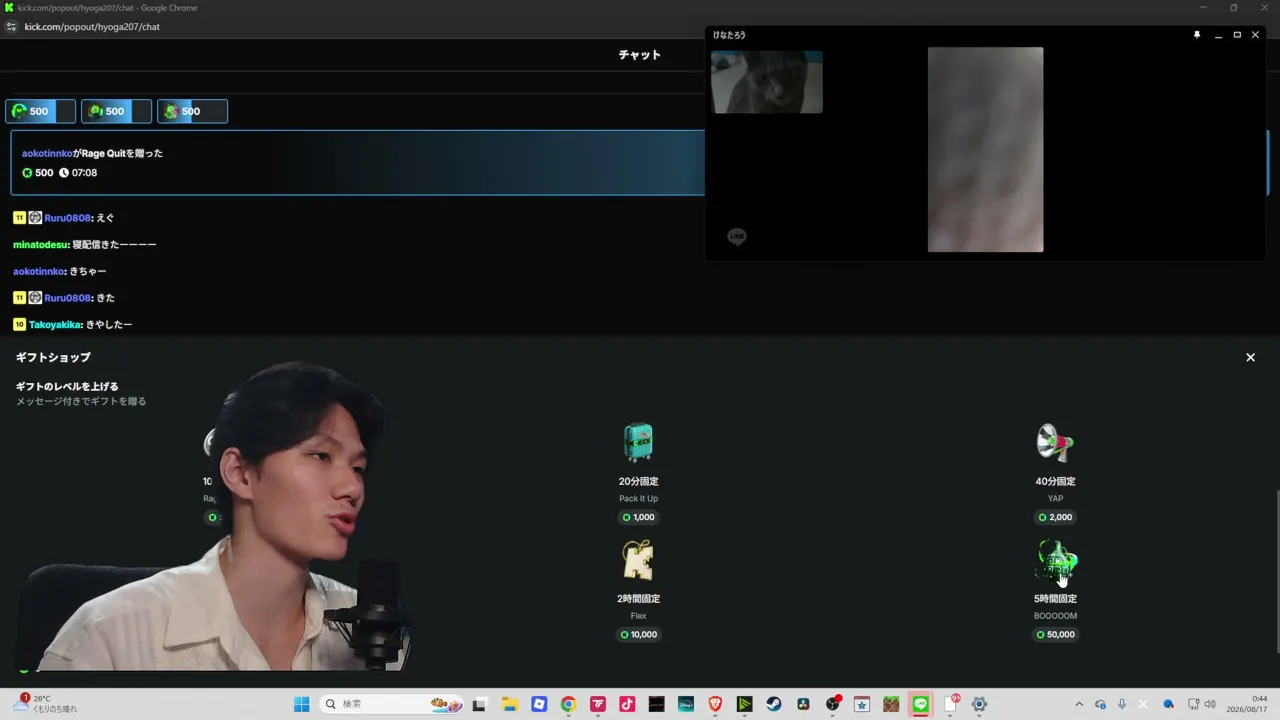Click the 40分固定 label
1280x720 pixels.
(x=1055, y=481)
